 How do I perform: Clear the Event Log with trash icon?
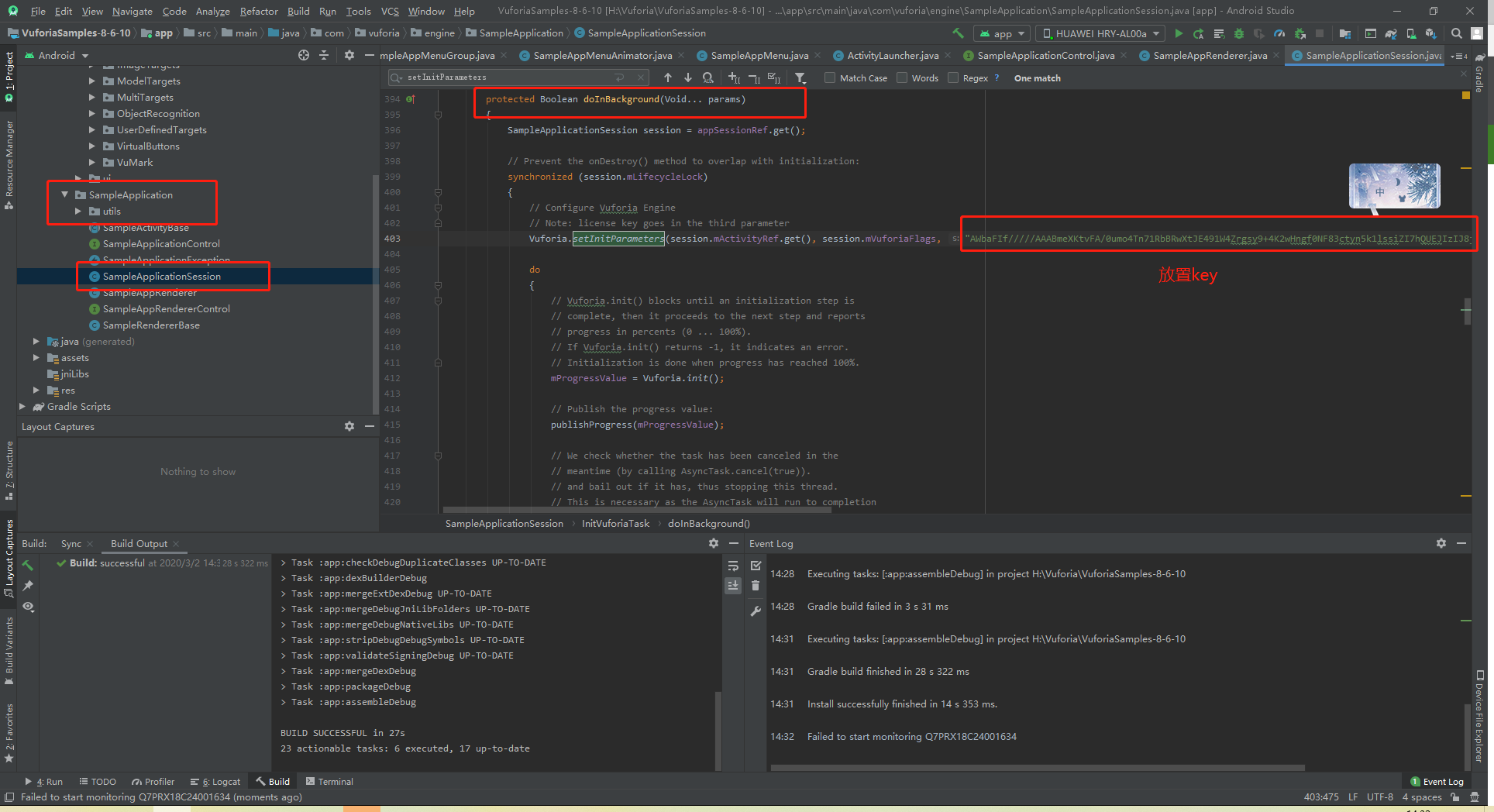(756, 586)
